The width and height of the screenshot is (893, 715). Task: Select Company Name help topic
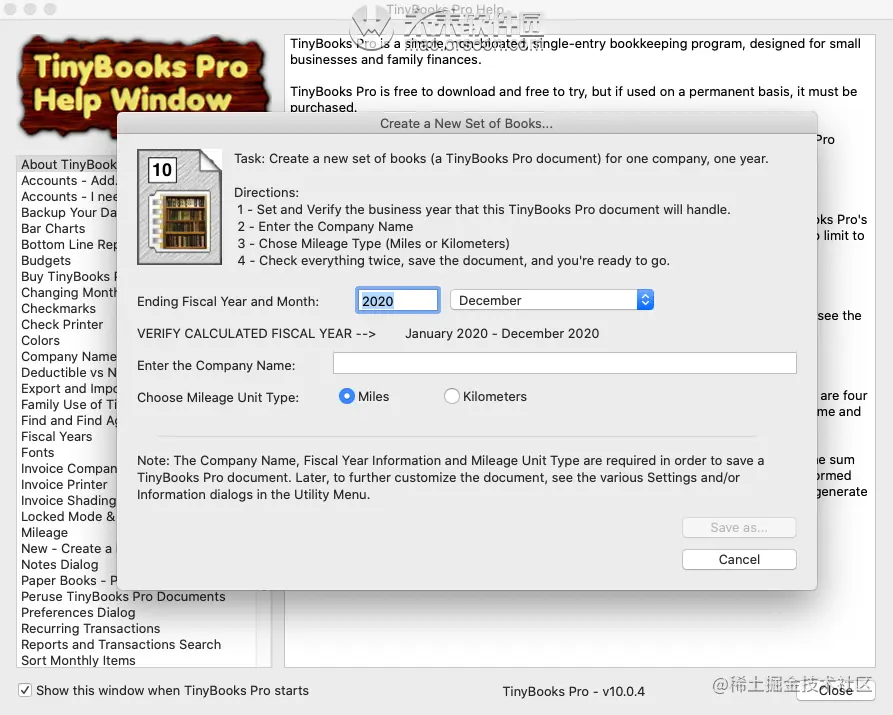coord(68,356)
